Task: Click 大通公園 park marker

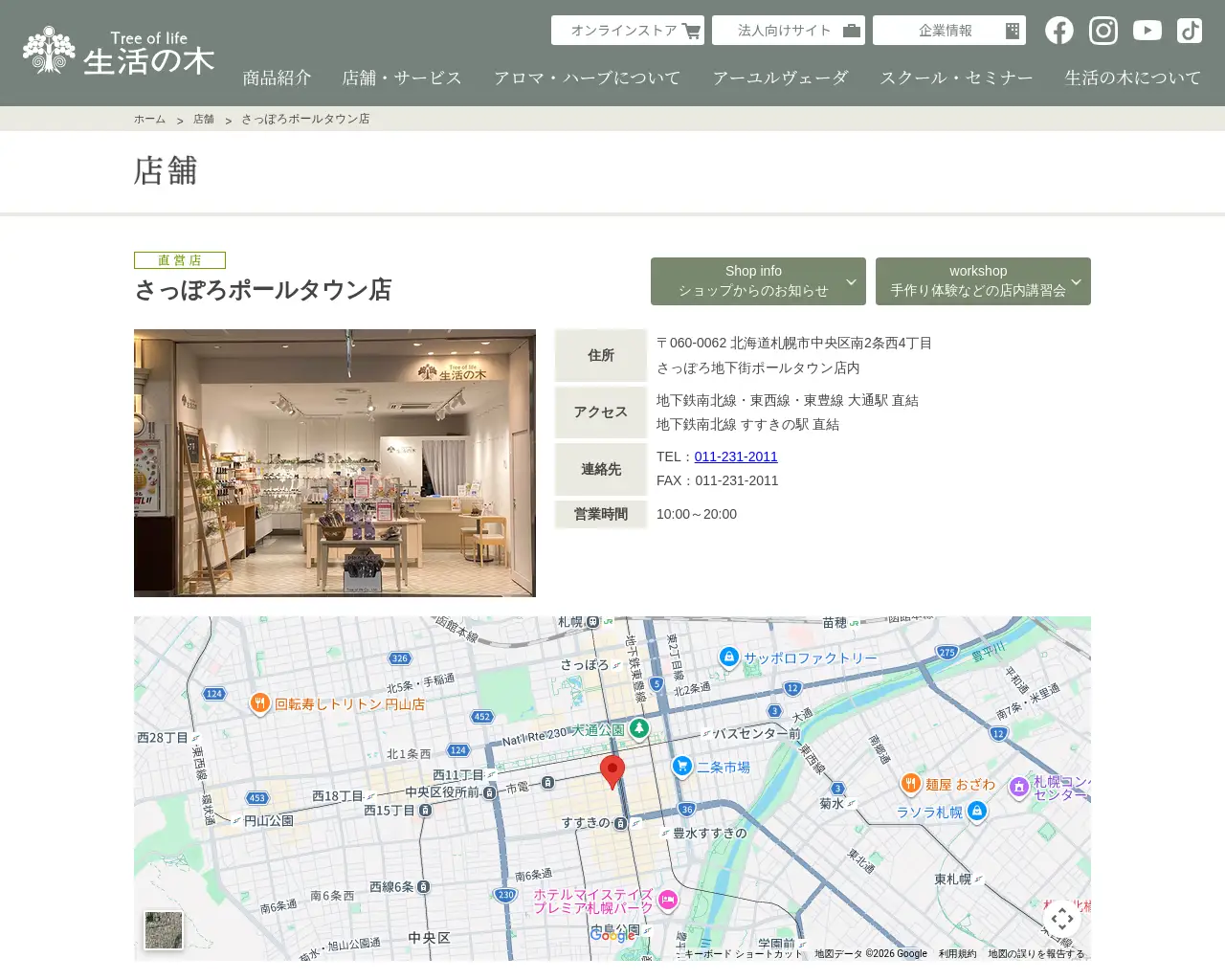Action: pyautogui.click(x=639, y=729)
